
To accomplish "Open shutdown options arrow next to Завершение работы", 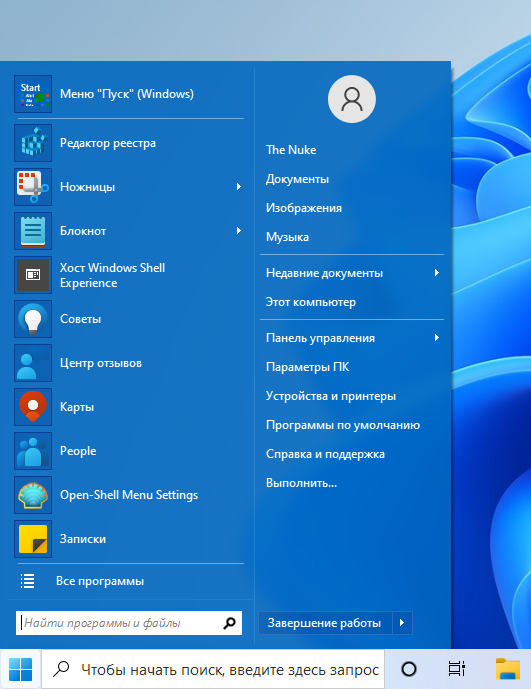I will click(x=402, y=623).
